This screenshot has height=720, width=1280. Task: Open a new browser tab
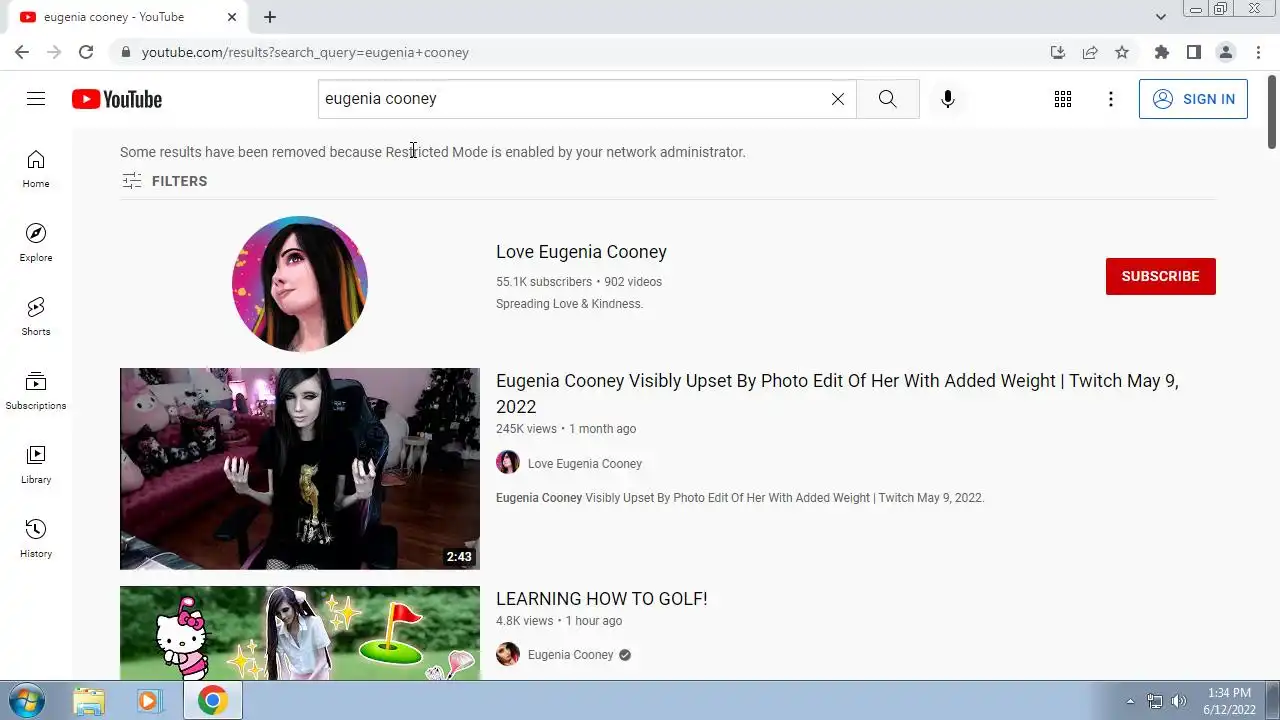(270, 17)
